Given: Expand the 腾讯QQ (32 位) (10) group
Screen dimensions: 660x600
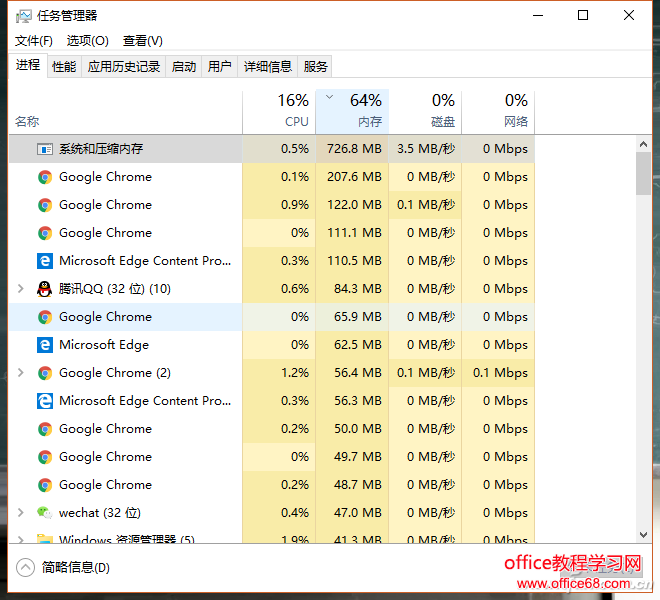Looking at the screenshot, I should tap(20, 289).
